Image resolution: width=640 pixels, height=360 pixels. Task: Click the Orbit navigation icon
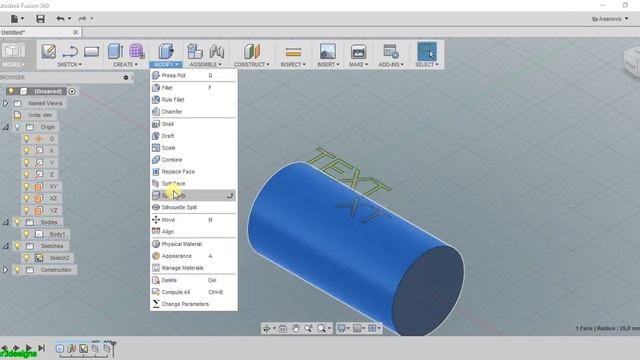pos(267,329)
